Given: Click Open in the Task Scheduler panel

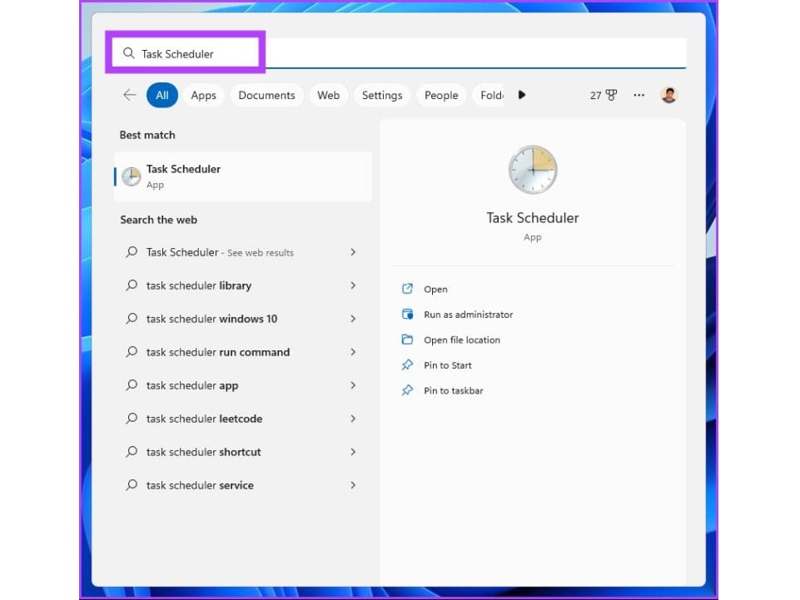Looking at the screenshot, I should [436, 289].
